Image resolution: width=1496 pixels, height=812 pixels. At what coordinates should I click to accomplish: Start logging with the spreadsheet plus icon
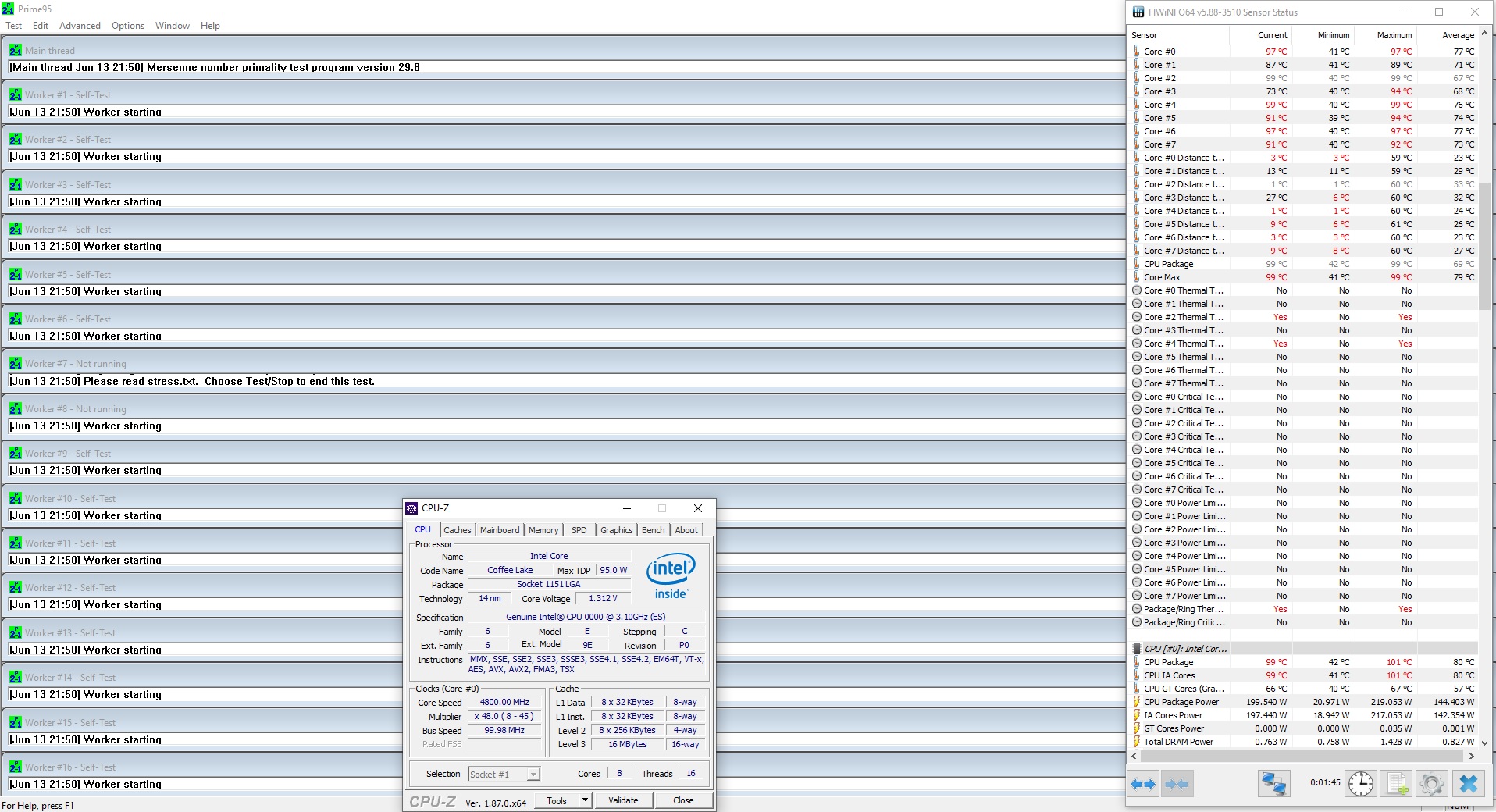(1396, 784)
